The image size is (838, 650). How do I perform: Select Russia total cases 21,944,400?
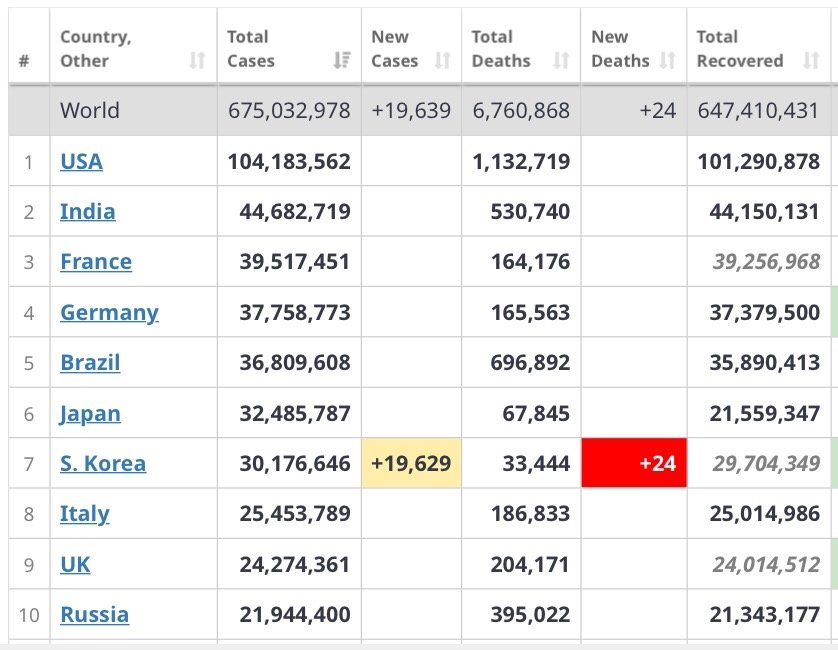point(295,615)
